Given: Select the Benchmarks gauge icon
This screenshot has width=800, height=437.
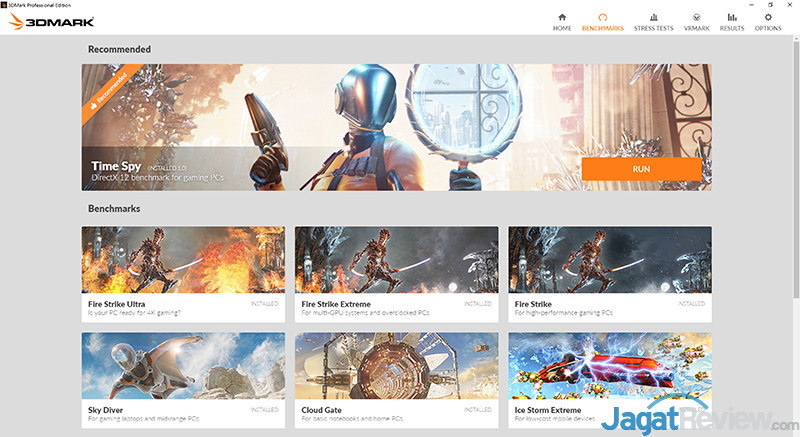Looking at the screenshot, I should pos(603,17).
